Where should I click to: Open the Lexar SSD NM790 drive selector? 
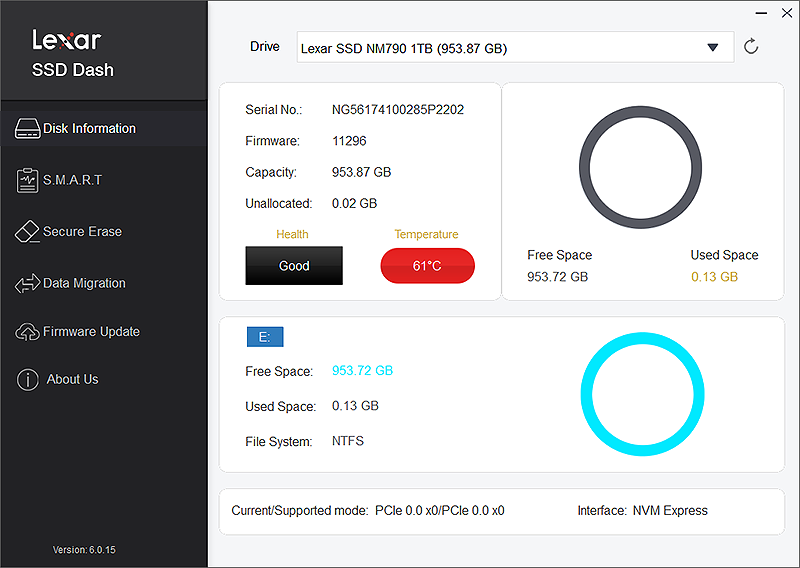500,47
